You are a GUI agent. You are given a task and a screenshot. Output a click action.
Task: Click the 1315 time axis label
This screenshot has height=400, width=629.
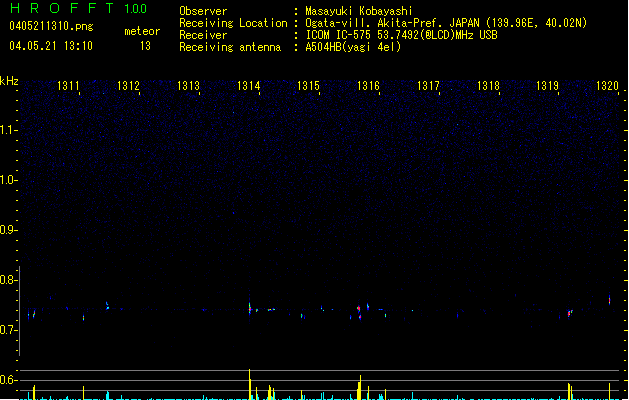pos(308,85)
